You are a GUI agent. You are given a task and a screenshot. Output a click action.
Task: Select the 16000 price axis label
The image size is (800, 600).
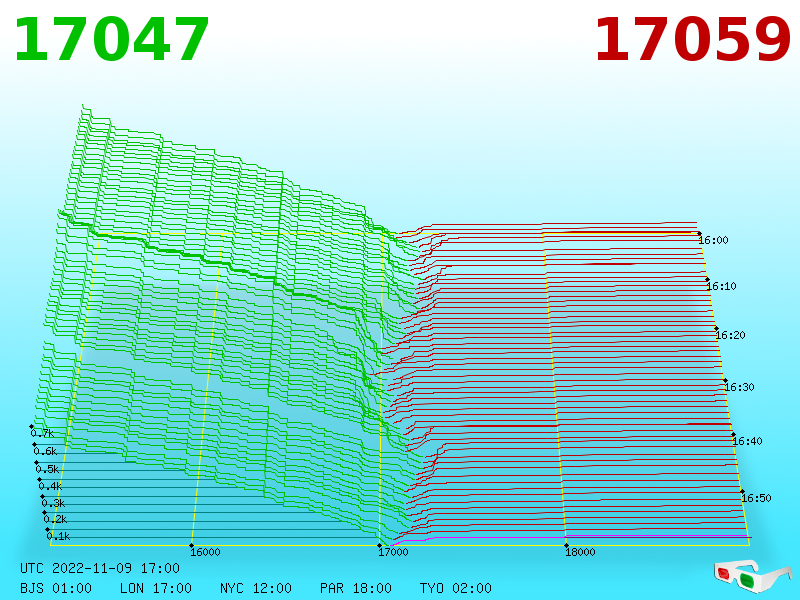coord(206,553)
